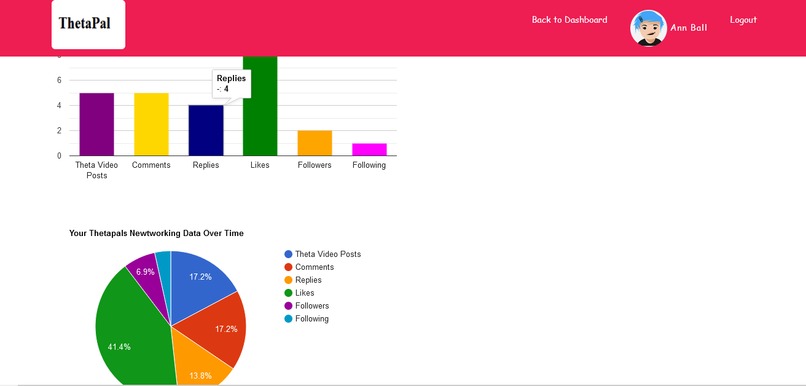Log out using the Logout link
The height and width of the screenshot is (386, 806).
point(743,20)
